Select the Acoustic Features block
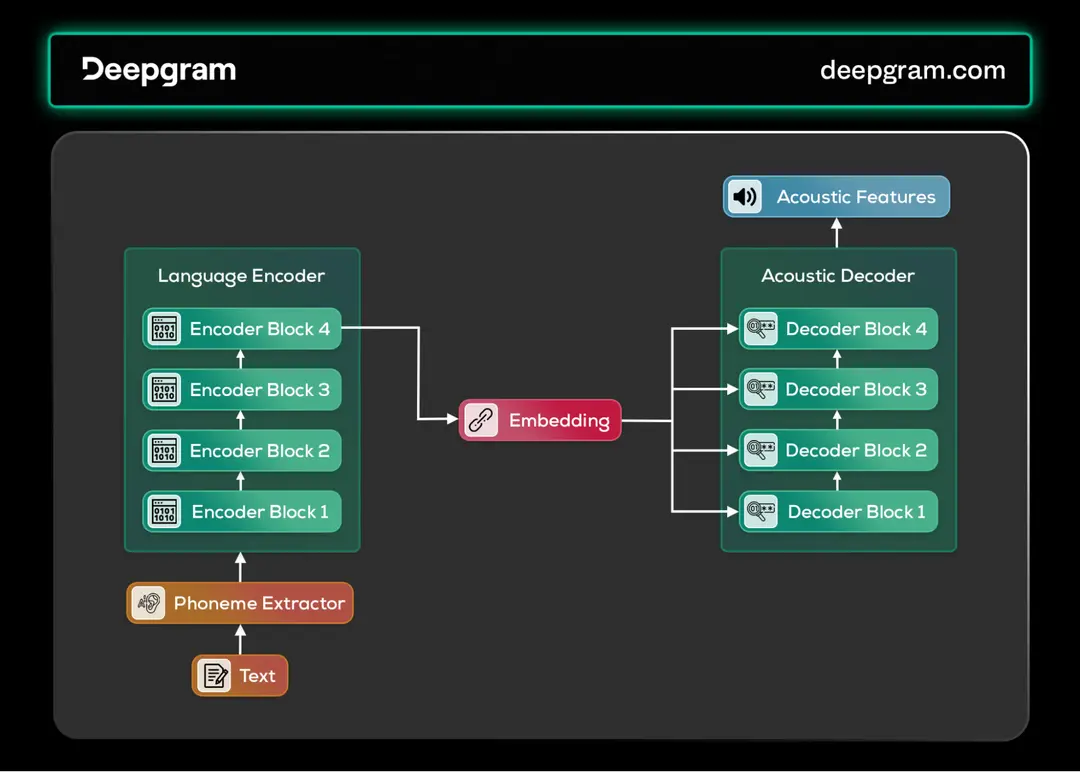This screenshot has height=772, width=1080. tap(836, 196)
